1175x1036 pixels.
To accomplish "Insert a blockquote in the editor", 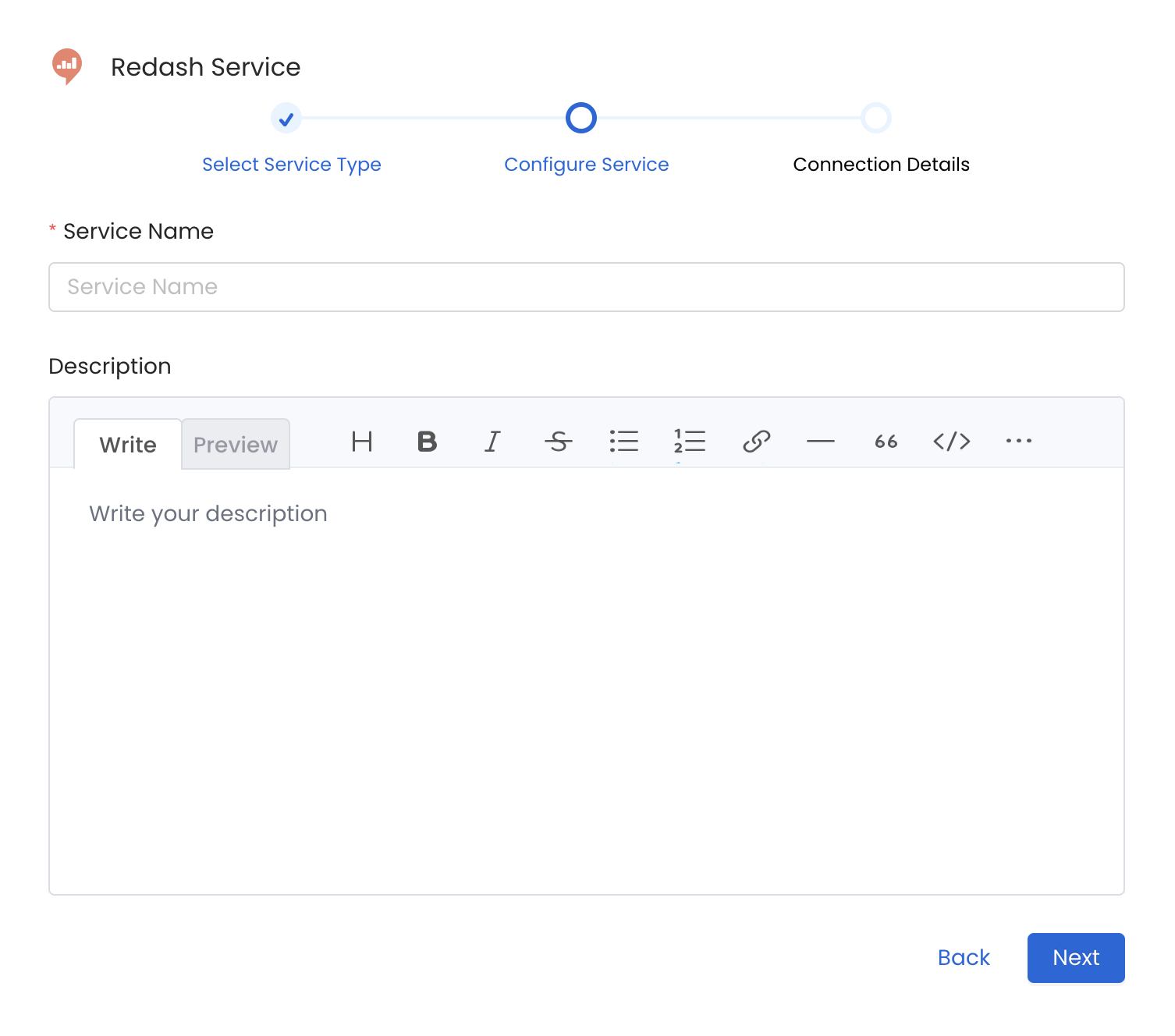I will pyautogui.click(x=886, y=442).
